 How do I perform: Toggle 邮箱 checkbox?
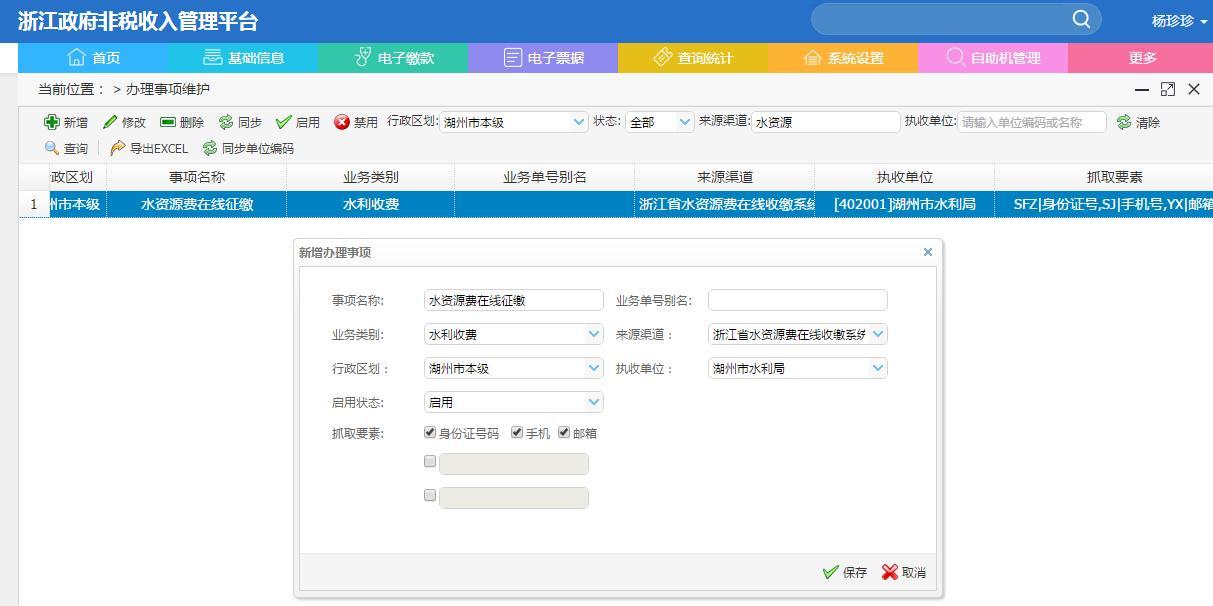point(564,432)
